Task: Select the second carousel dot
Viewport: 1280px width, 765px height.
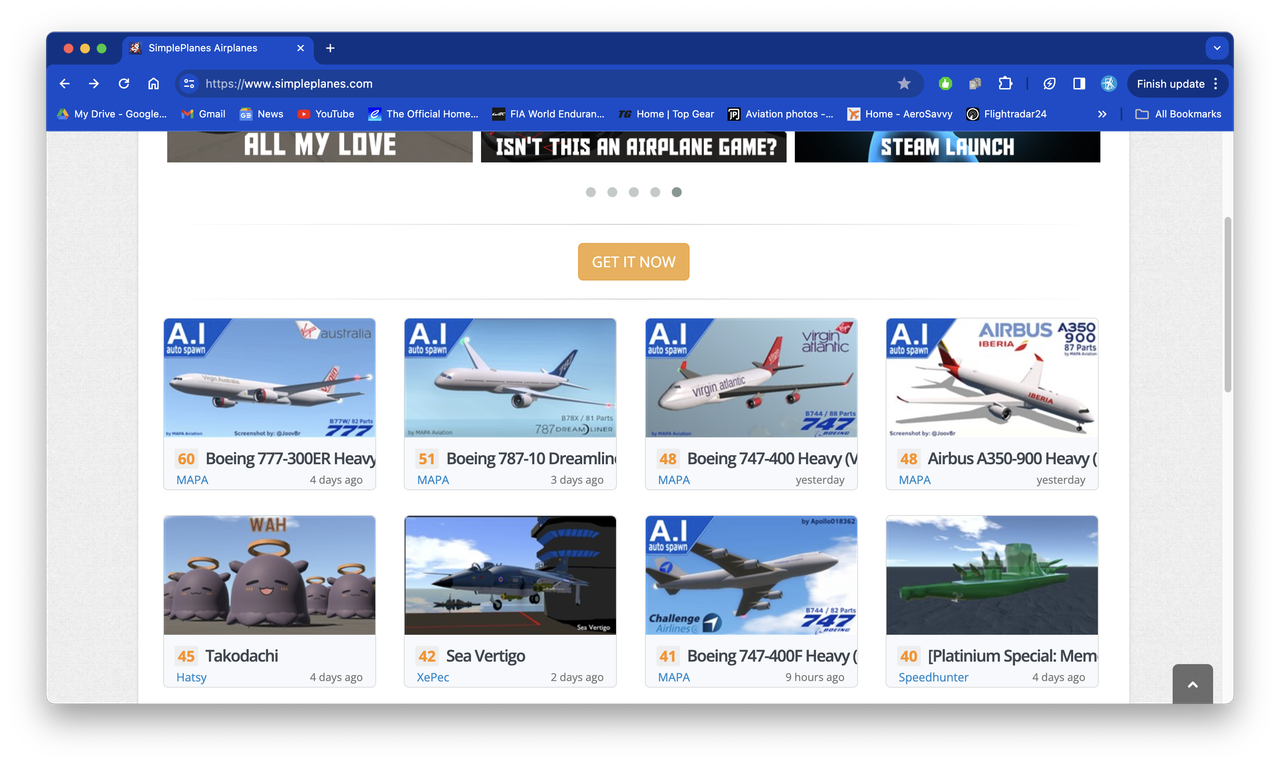Action: 612,192
